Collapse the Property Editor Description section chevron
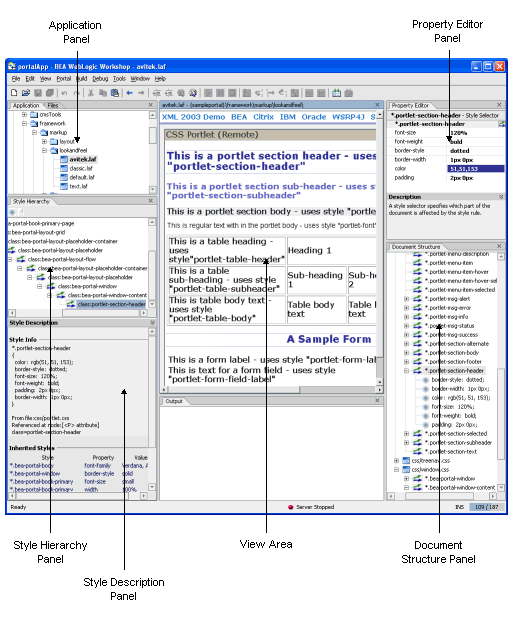This screenshot has height=620, width=520. coord(501,197)
